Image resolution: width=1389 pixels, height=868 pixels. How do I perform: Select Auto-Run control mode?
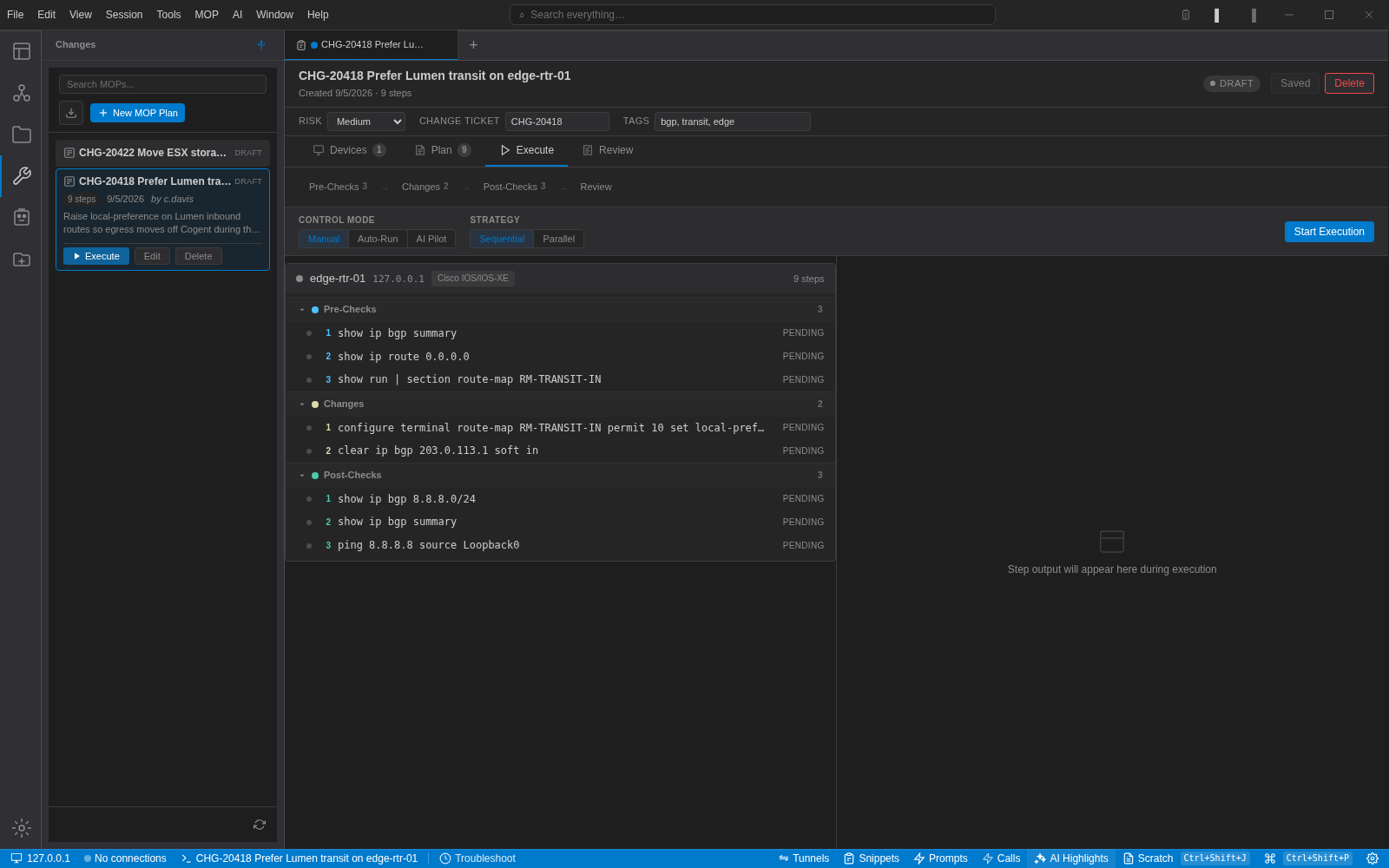378,239
